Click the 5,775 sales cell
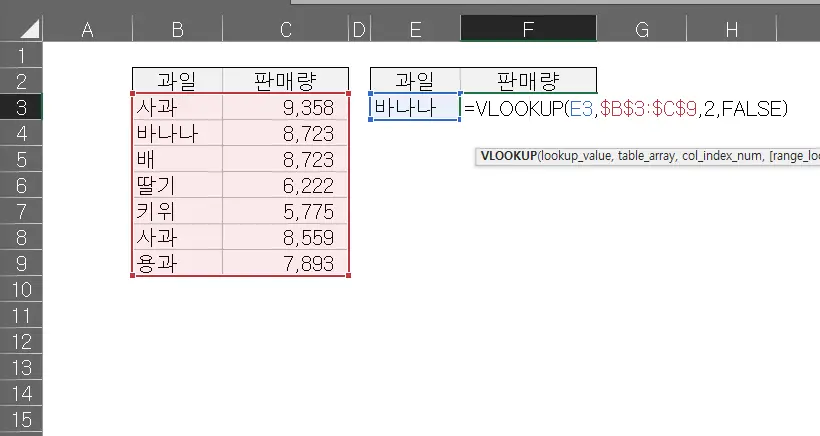This screenshot has height=436, width=820. click(x=286, y=211)
